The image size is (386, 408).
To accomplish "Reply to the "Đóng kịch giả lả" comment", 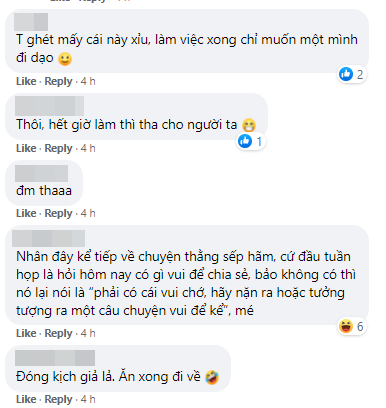I will (x=58, y=399).
